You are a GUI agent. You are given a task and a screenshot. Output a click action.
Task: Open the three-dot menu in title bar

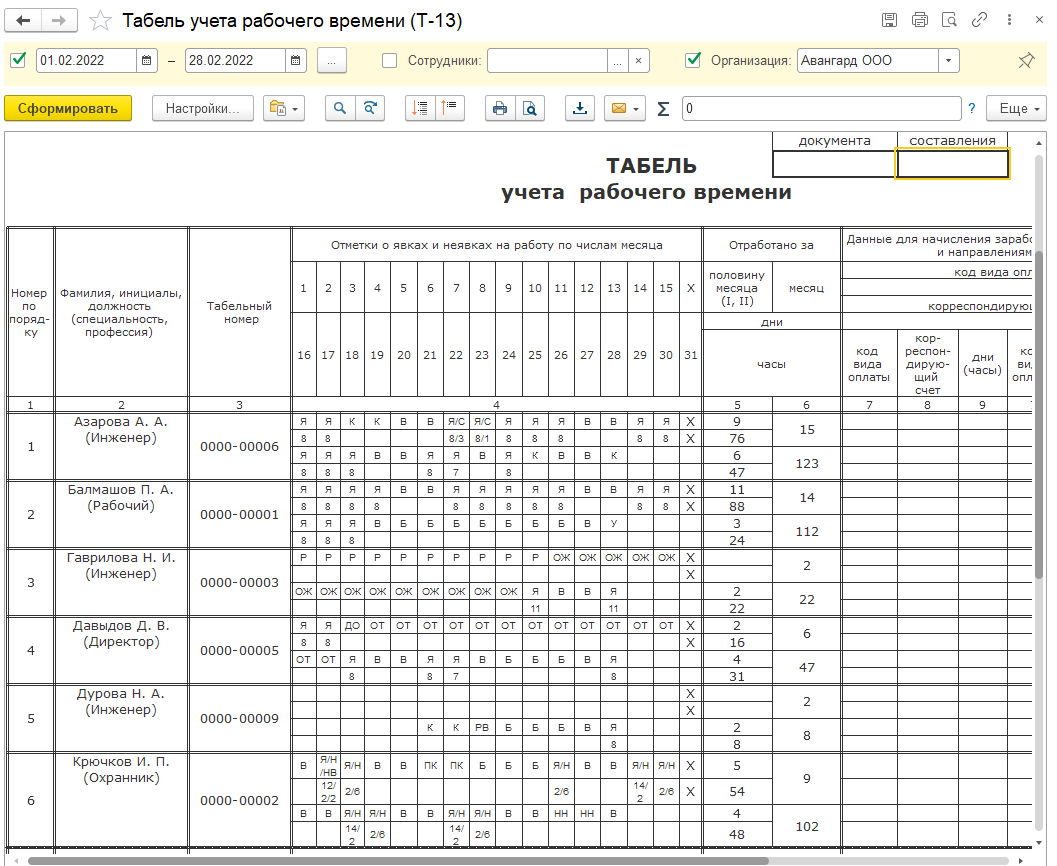(x=1008, y=20)
